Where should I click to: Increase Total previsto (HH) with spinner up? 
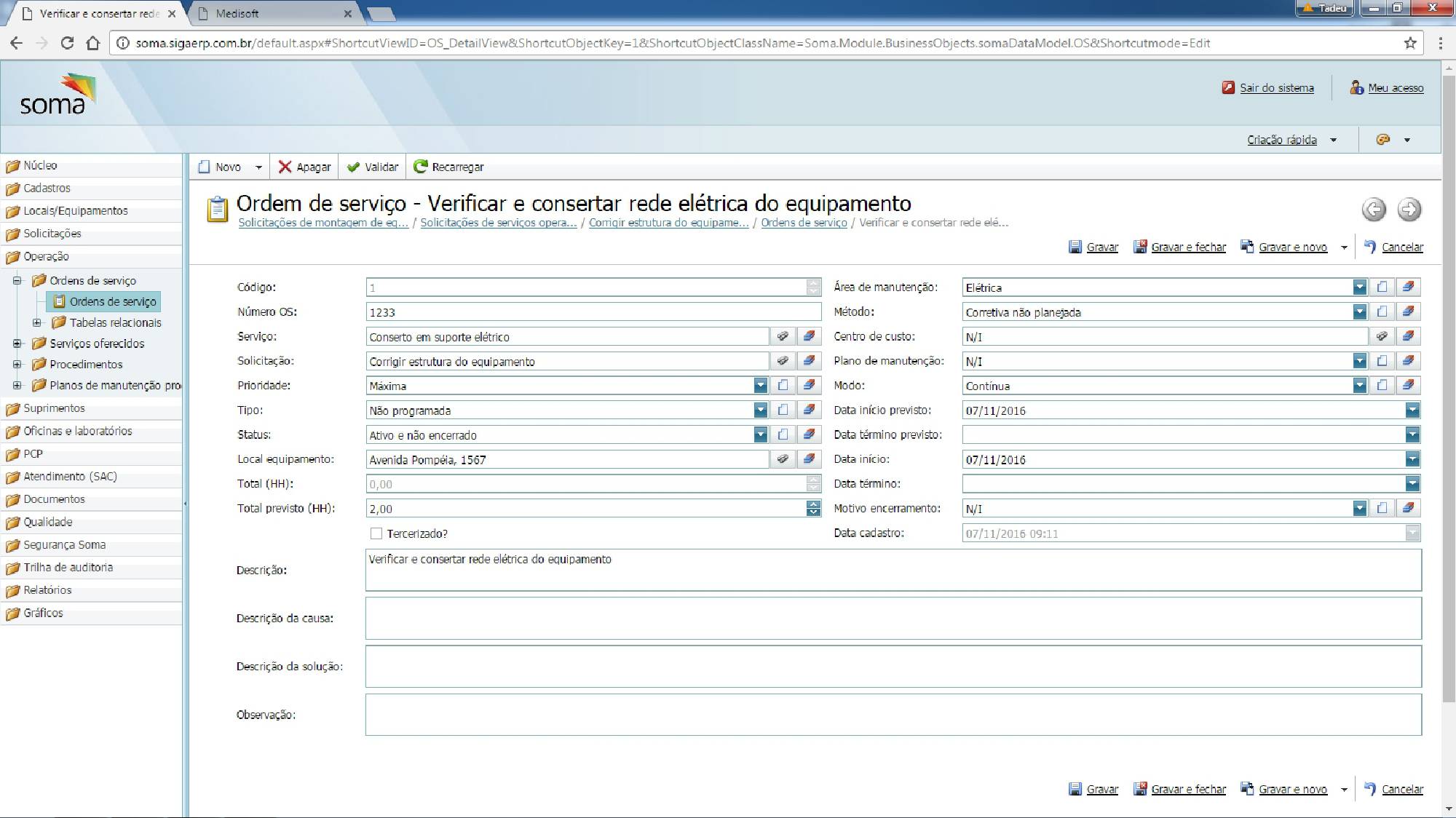tap(813, 504)
